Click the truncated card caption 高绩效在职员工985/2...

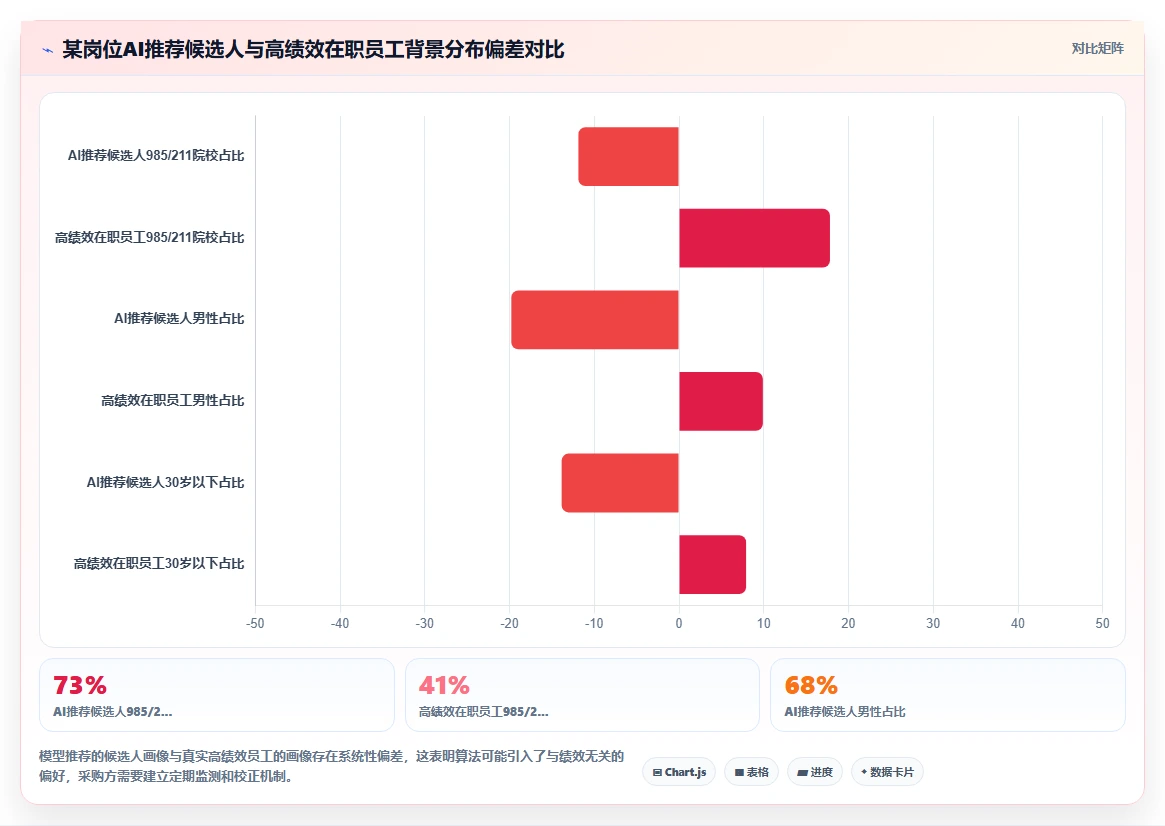tap(484, 712)
